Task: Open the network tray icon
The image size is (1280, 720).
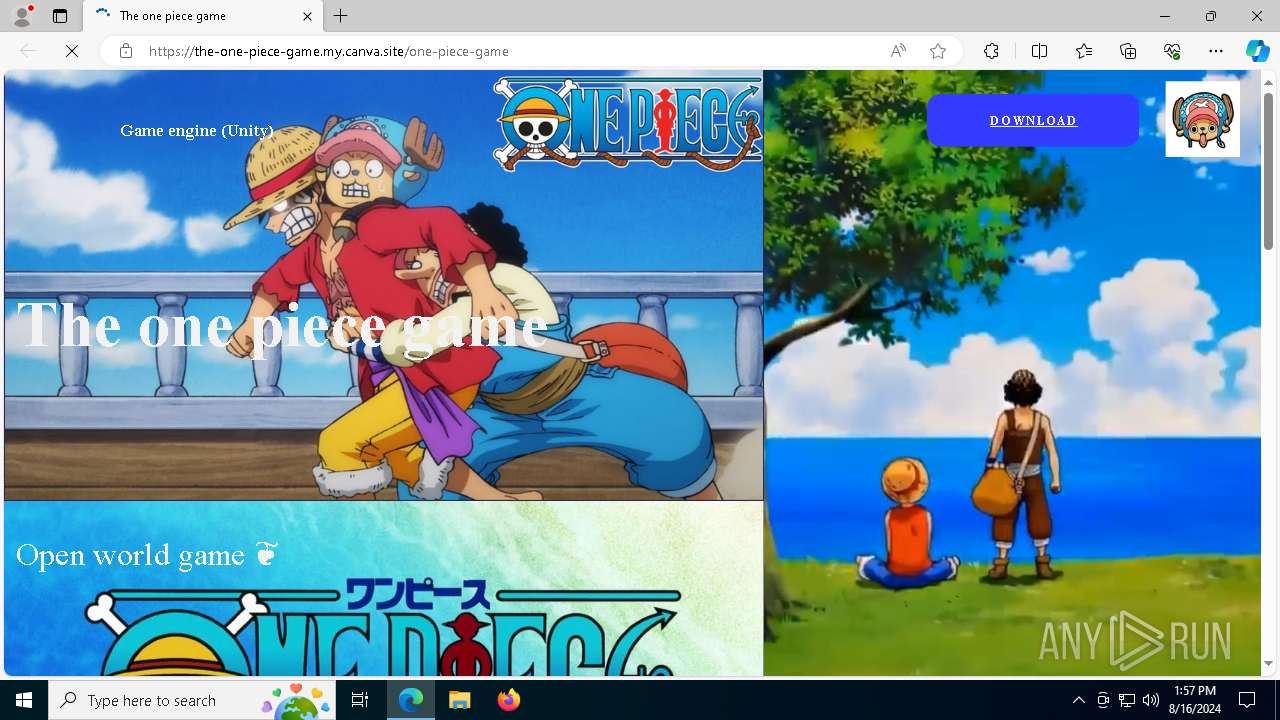Action: pos(1127,700)
